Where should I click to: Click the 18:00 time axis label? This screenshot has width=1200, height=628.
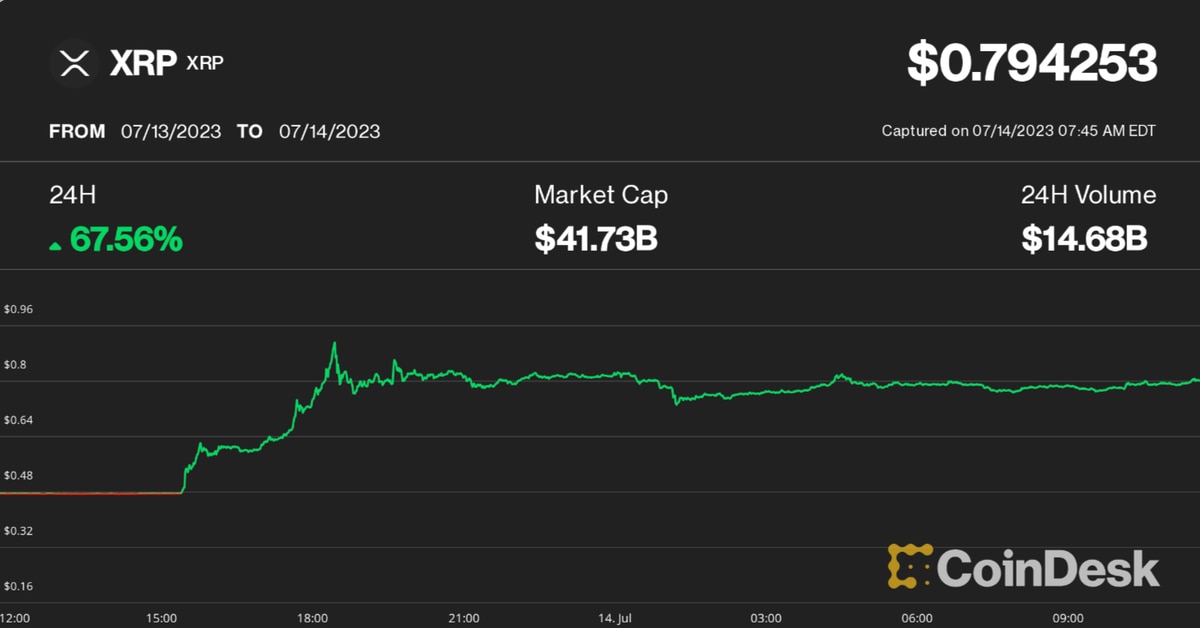coord(312,617)
